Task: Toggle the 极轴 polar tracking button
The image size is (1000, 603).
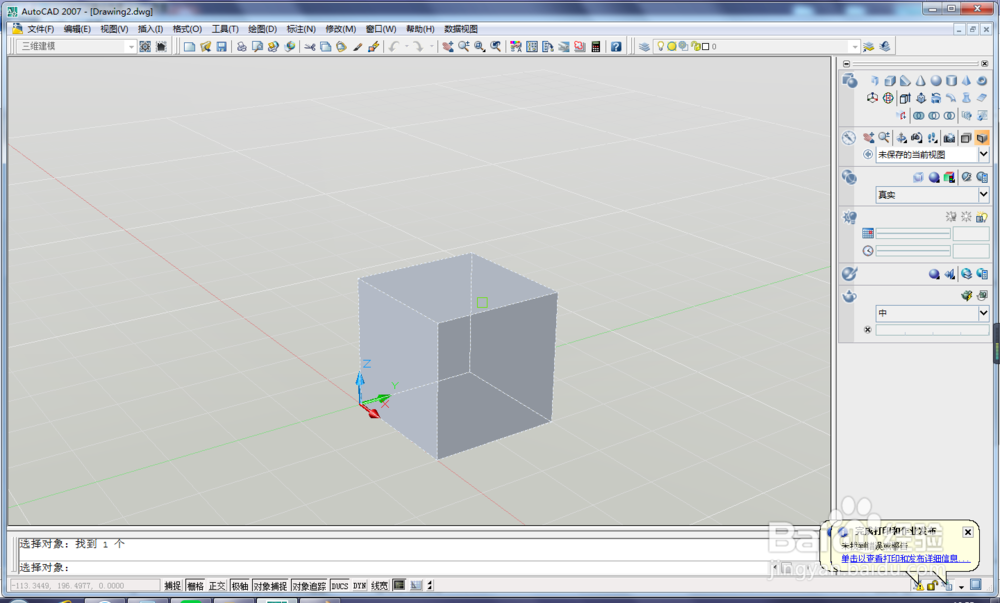Action: [x=240, y=585]
